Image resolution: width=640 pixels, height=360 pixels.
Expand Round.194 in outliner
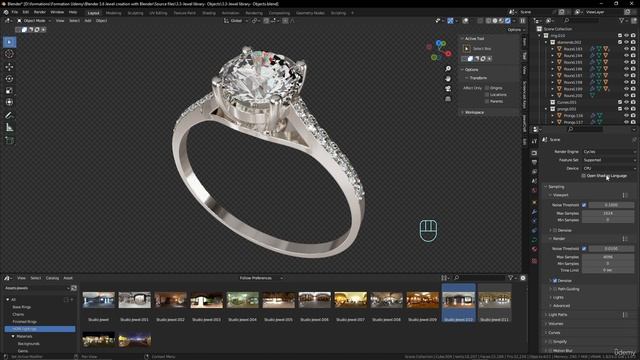tap(553, 56)
